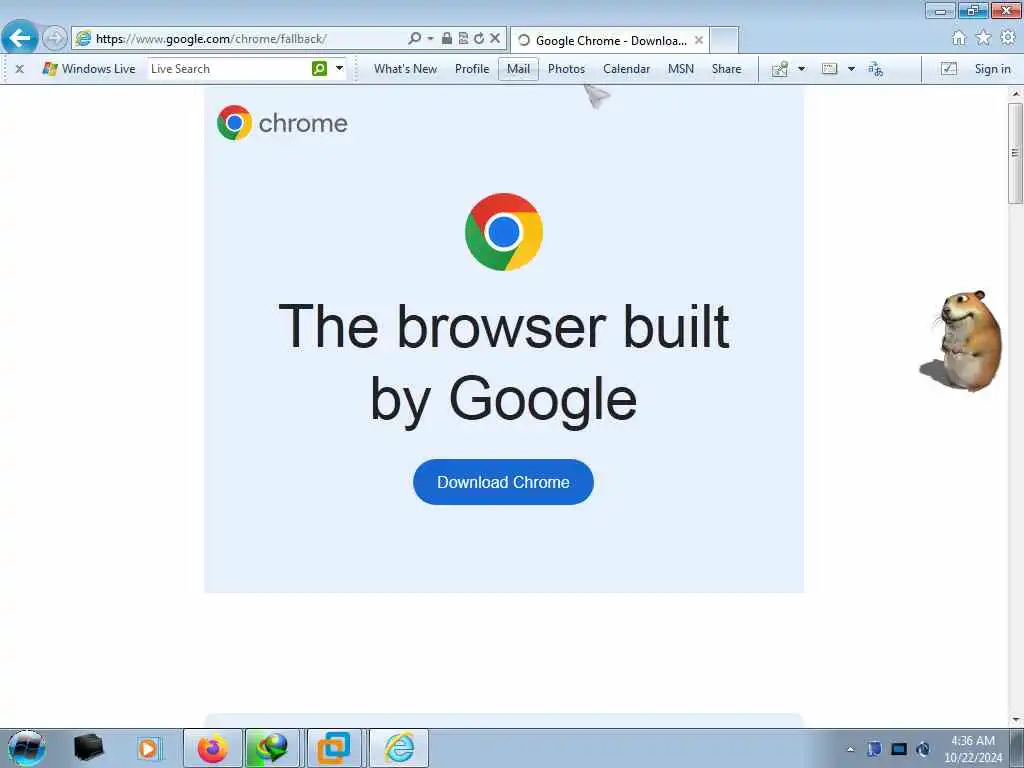Open Calendar on the Windows Live toolbar
The width and height of the screenshot is (1024, 768).
626,69
